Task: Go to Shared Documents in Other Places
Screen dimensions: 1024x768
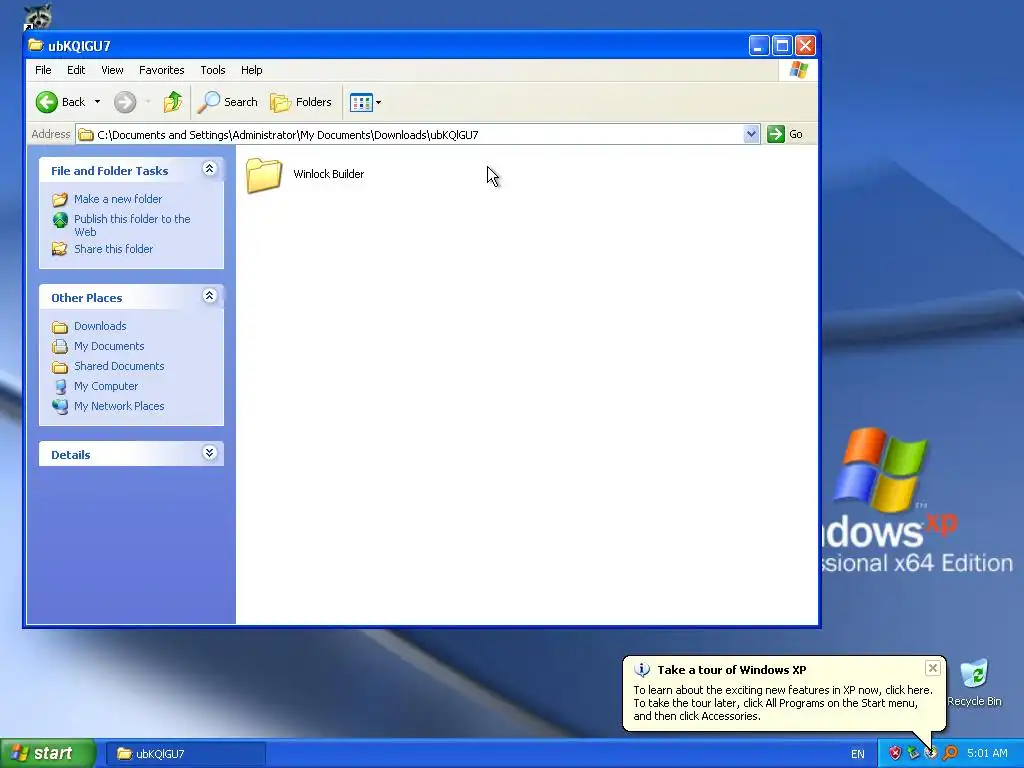Action: pos(119,366)
